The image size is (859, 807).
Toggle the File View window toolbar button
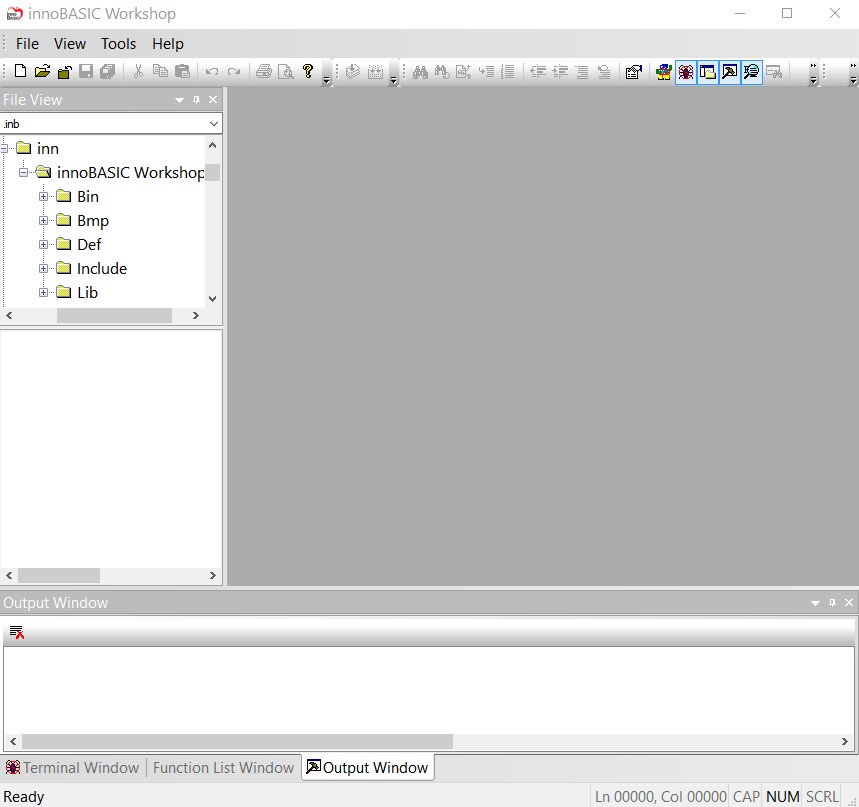pyautogui.click(x=708, y=71)
